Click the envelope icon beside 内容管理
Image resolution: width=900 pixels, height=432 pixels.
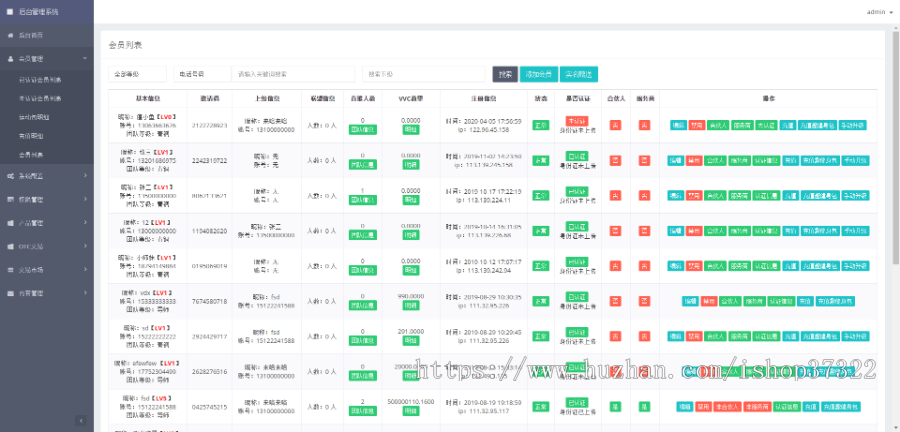click(11, 293)
